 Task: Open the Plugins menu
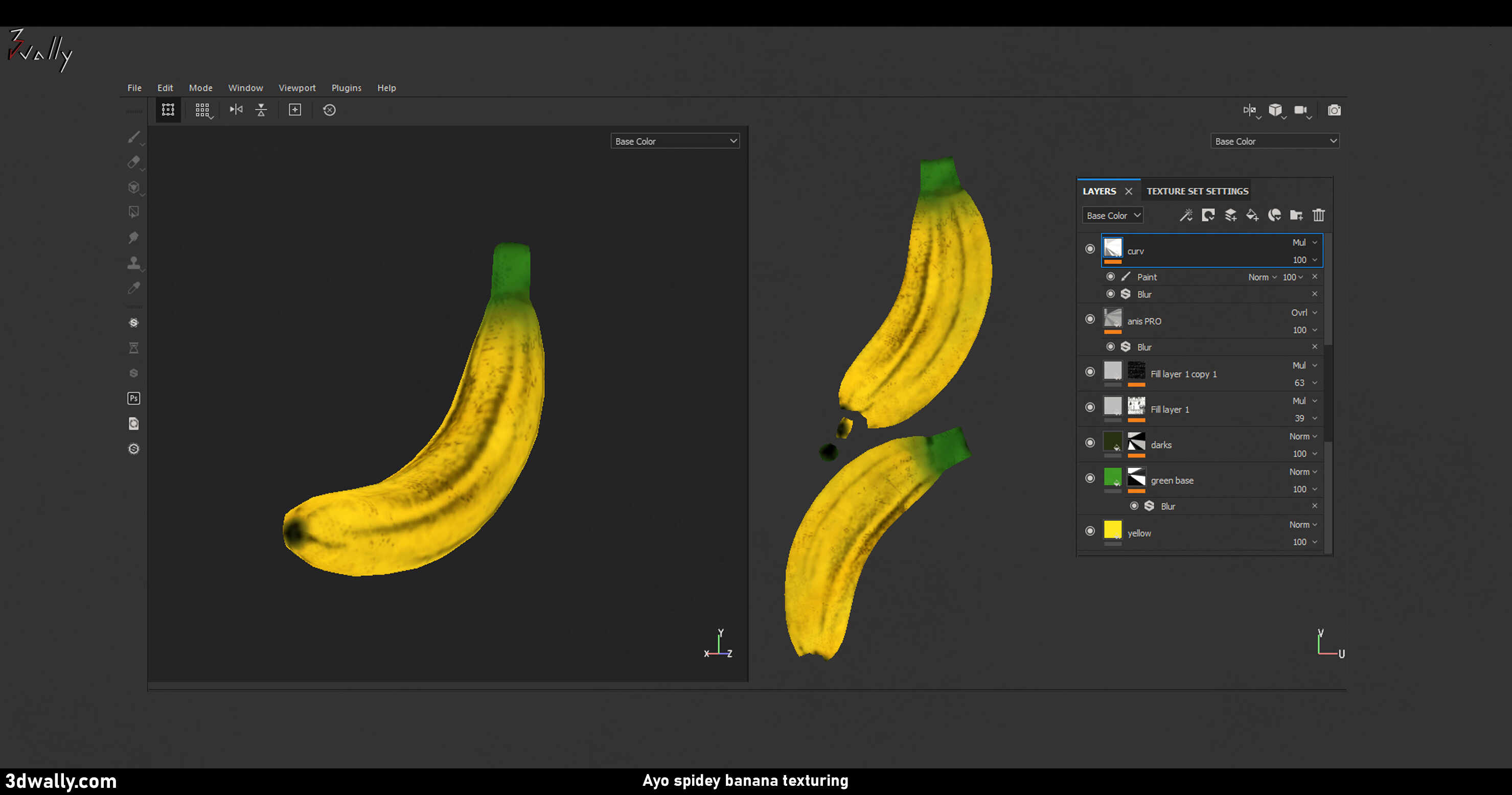(346, 88)
